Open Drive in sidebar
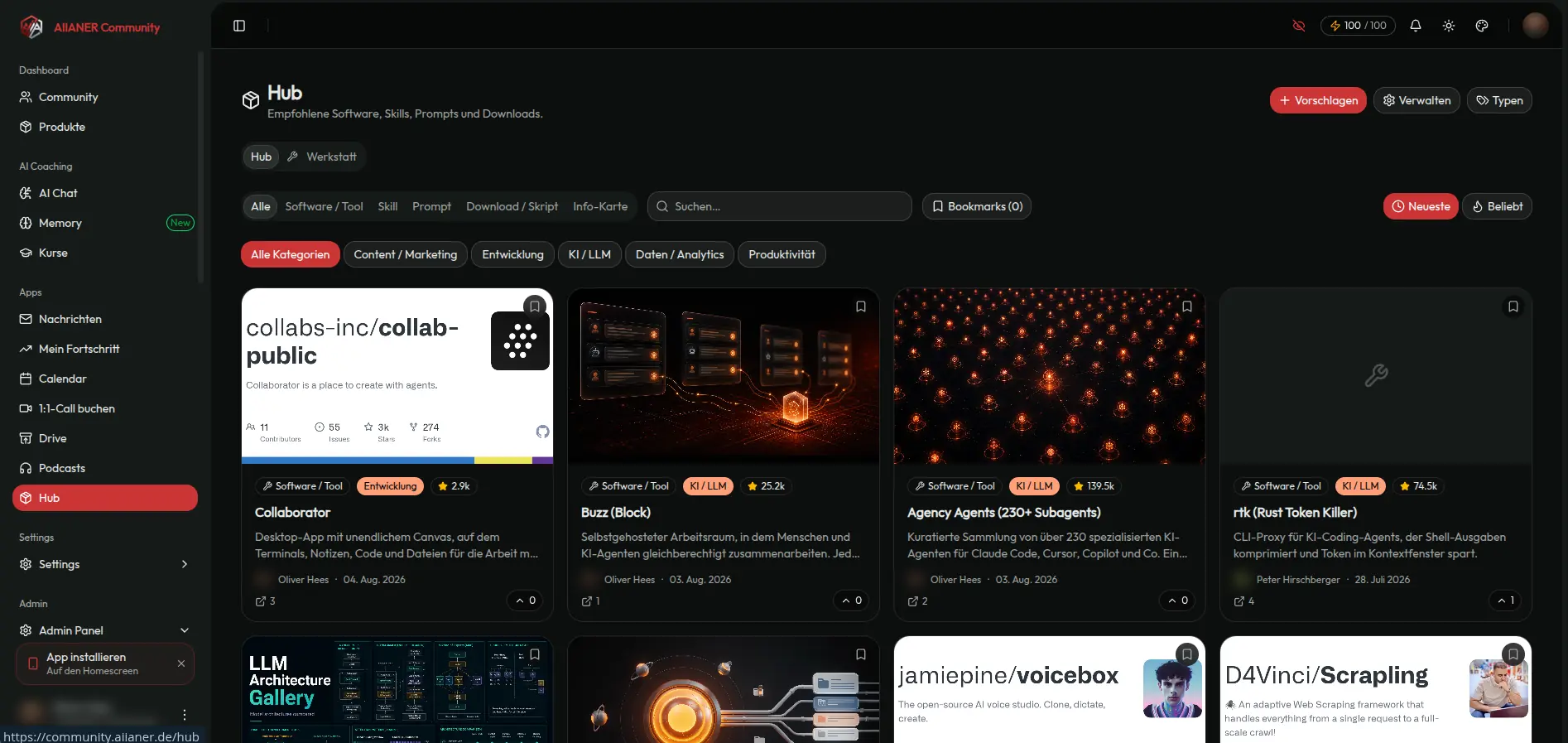Screen dimensions: 1568x743 (x=105, y=438)
